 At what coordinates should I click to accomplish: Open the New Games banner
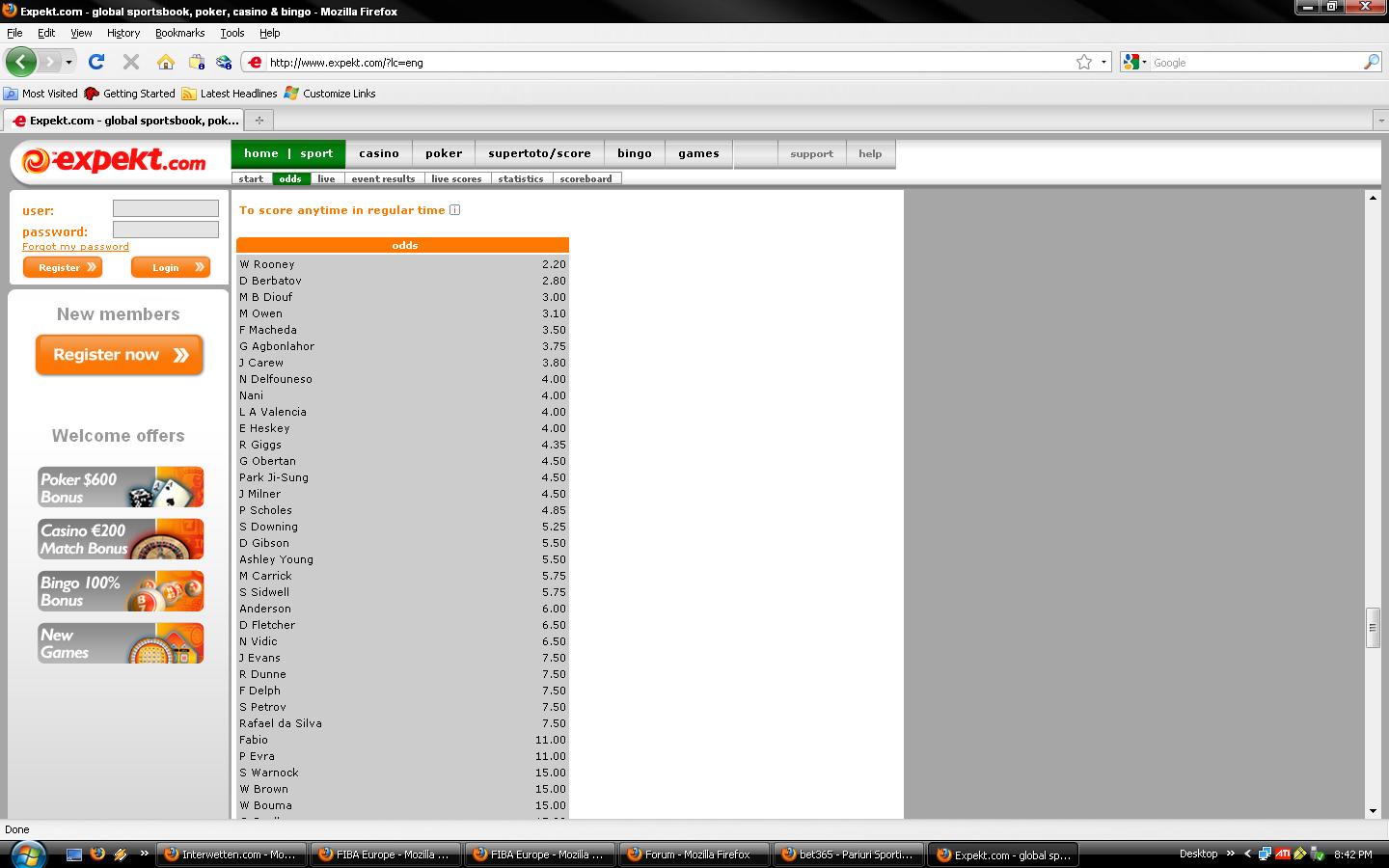[x=122, y=643]
